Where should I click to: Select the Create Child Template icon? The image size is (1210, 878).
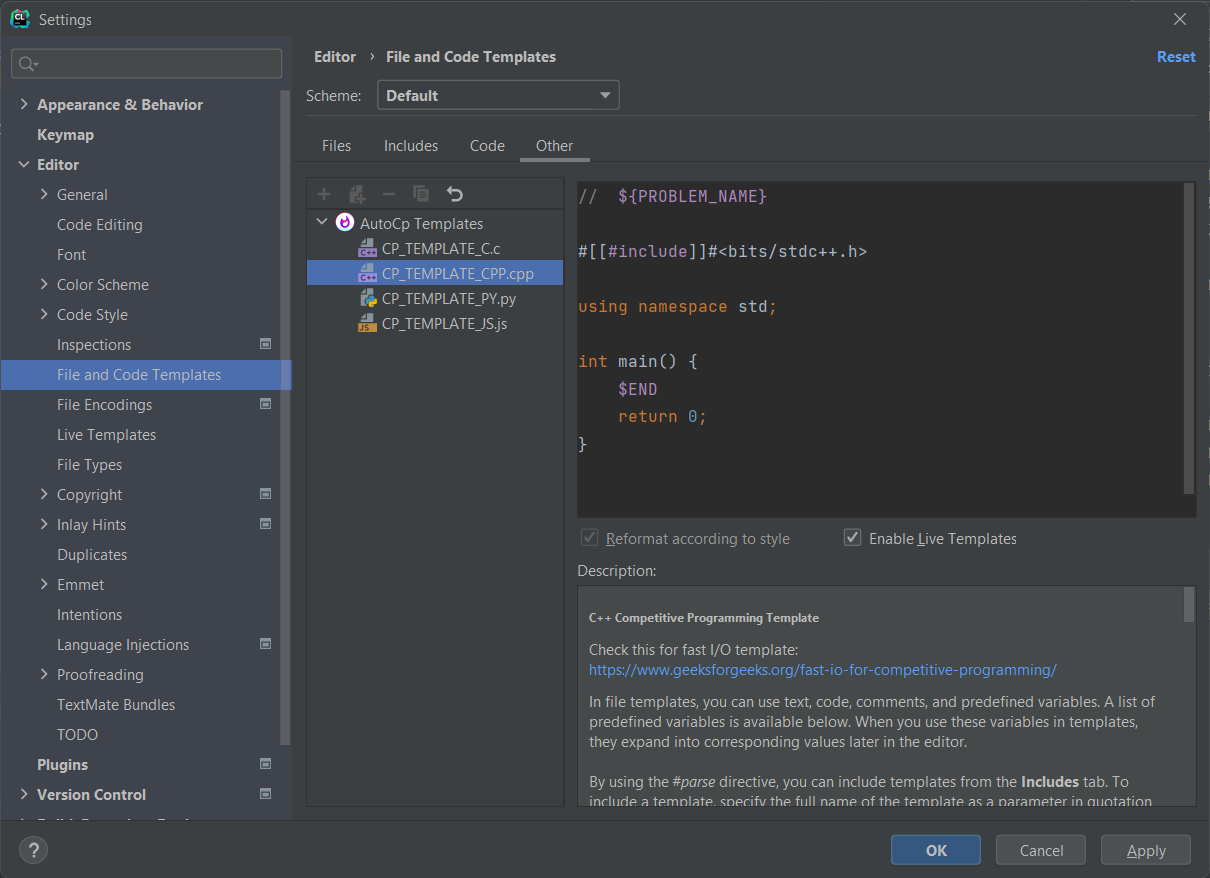(x=356, y=193)
